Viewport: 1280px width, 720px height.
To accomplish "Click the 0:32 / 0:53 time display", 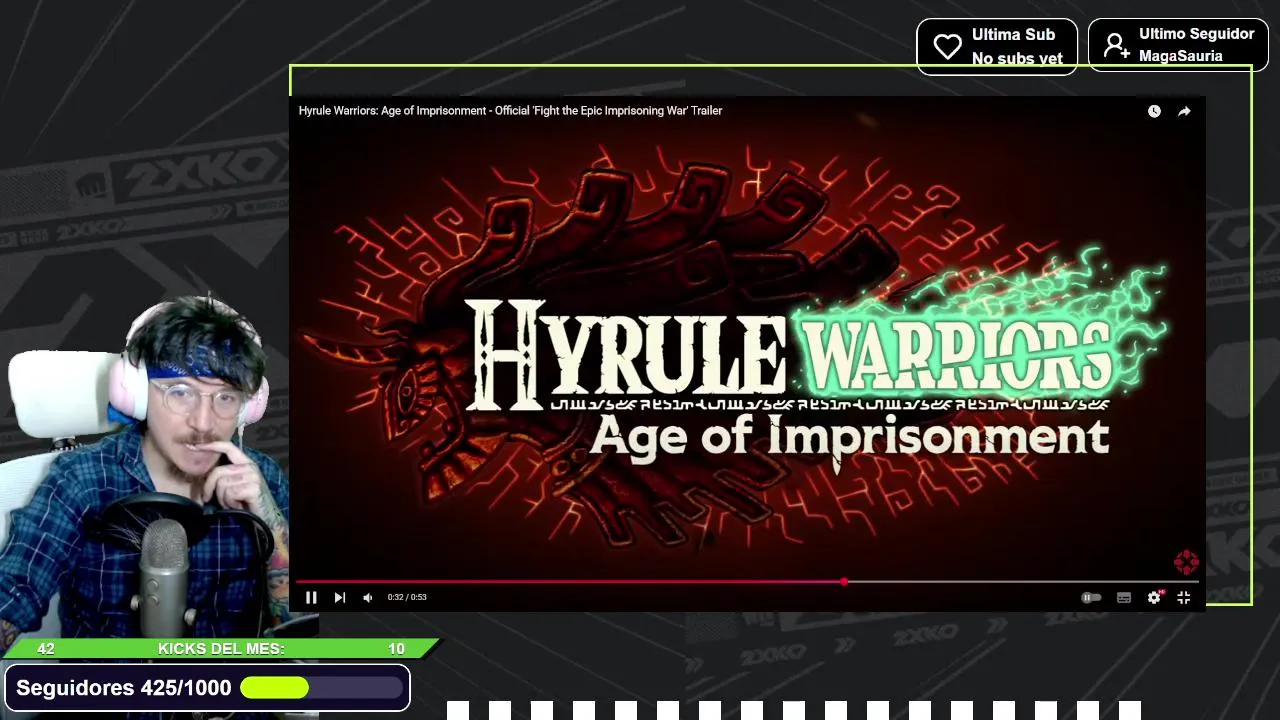I will (x=407, y=597).
